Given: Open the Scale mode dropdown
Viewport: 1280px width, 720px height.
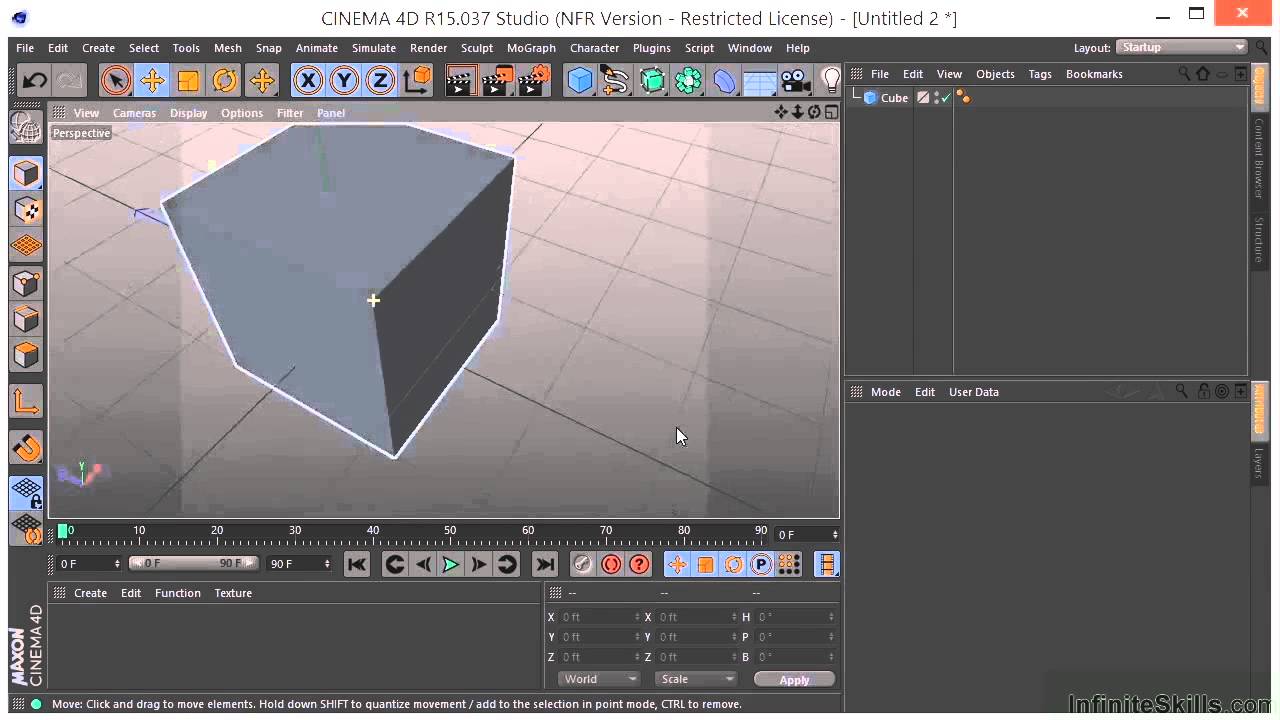Looking at the screenshot, I should (696, 679).
